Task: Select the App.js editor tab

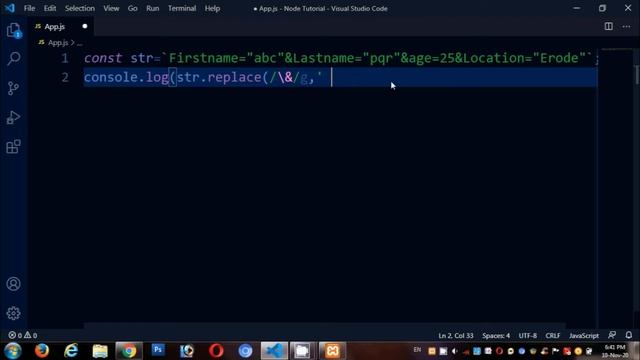Action: coord(61,27)
